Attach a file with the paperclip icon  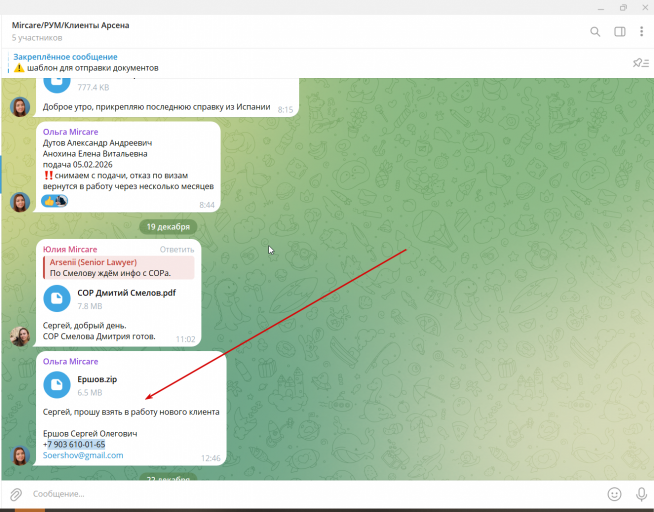[x=16, y=494]
